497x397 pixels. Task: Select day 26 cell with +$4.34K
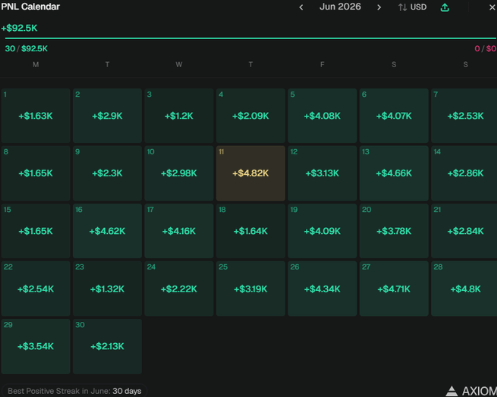tap(322, 289)
